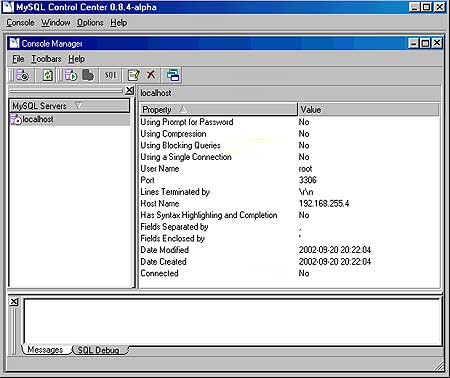Maximize the Console Manager window

tap(425, 43)
